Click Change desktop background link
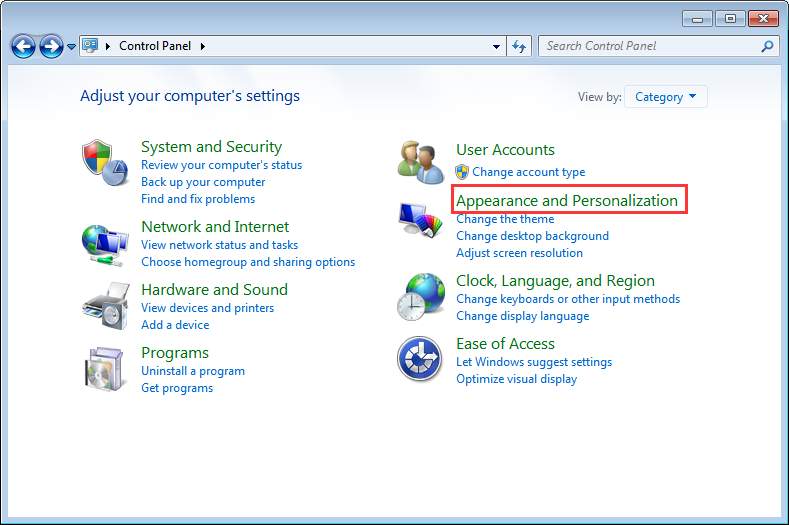Viewport: 789px width, 525px height. click(x=532, y=236)
